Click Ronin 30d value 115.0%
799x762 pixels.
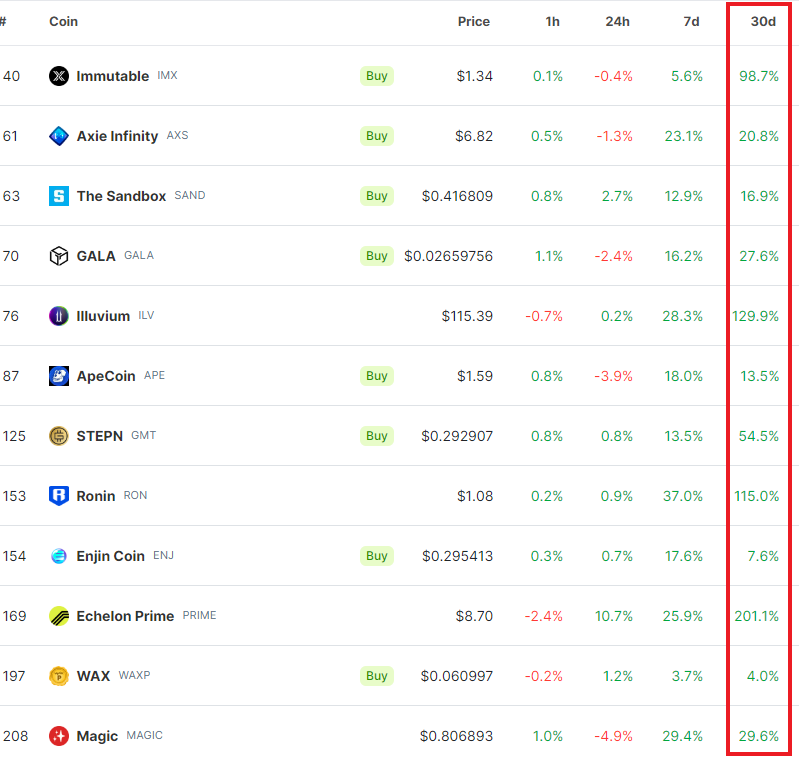coord(756,496)
